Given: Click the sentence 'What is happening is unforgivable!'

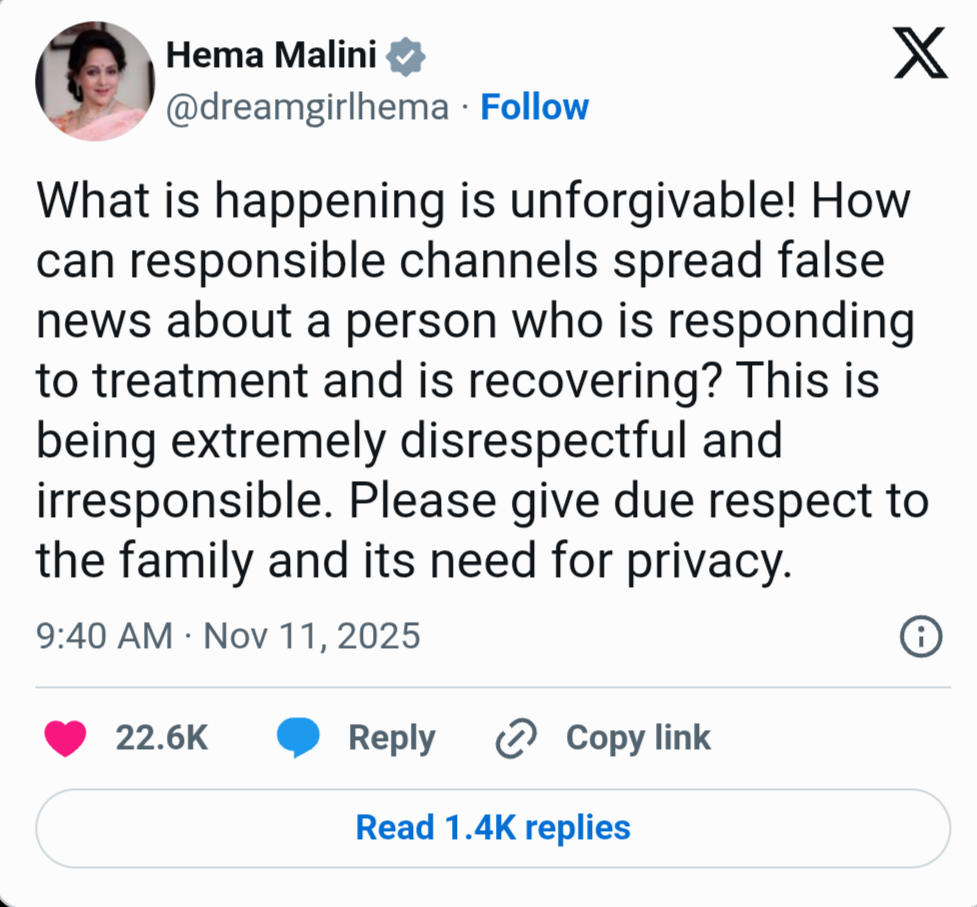Looking at the screenshot, I should coord(416,201).
